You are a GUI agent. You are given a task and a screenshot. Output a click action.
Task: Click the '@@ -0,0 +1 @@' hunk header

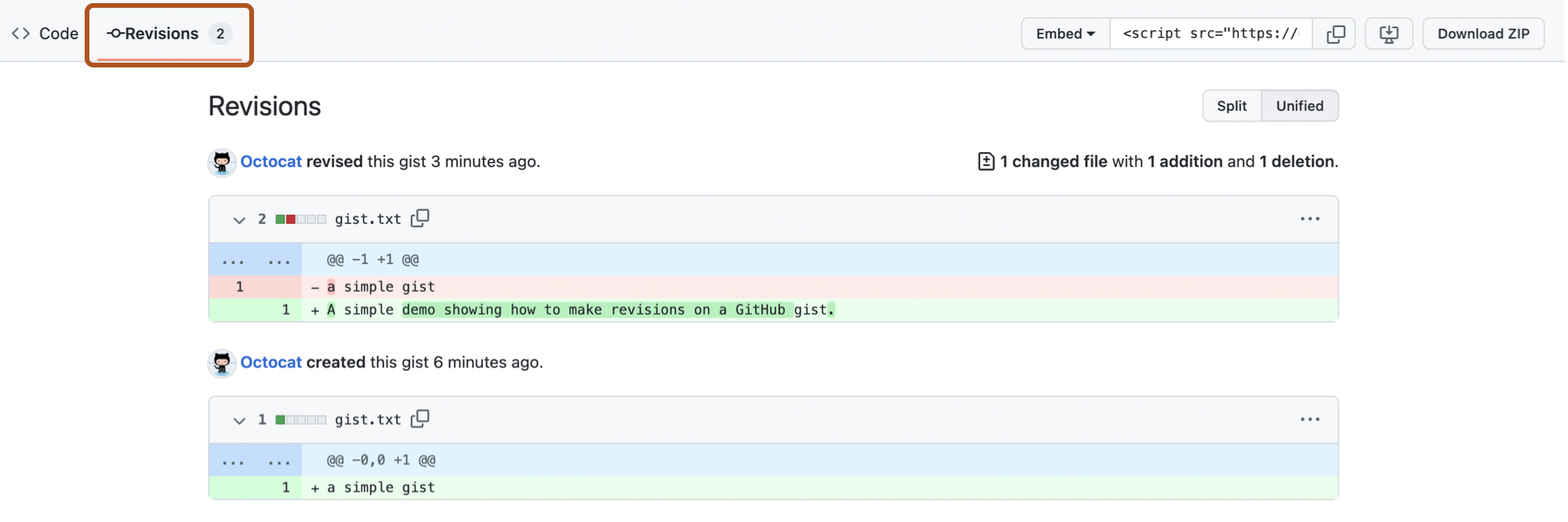coord(381,460)
